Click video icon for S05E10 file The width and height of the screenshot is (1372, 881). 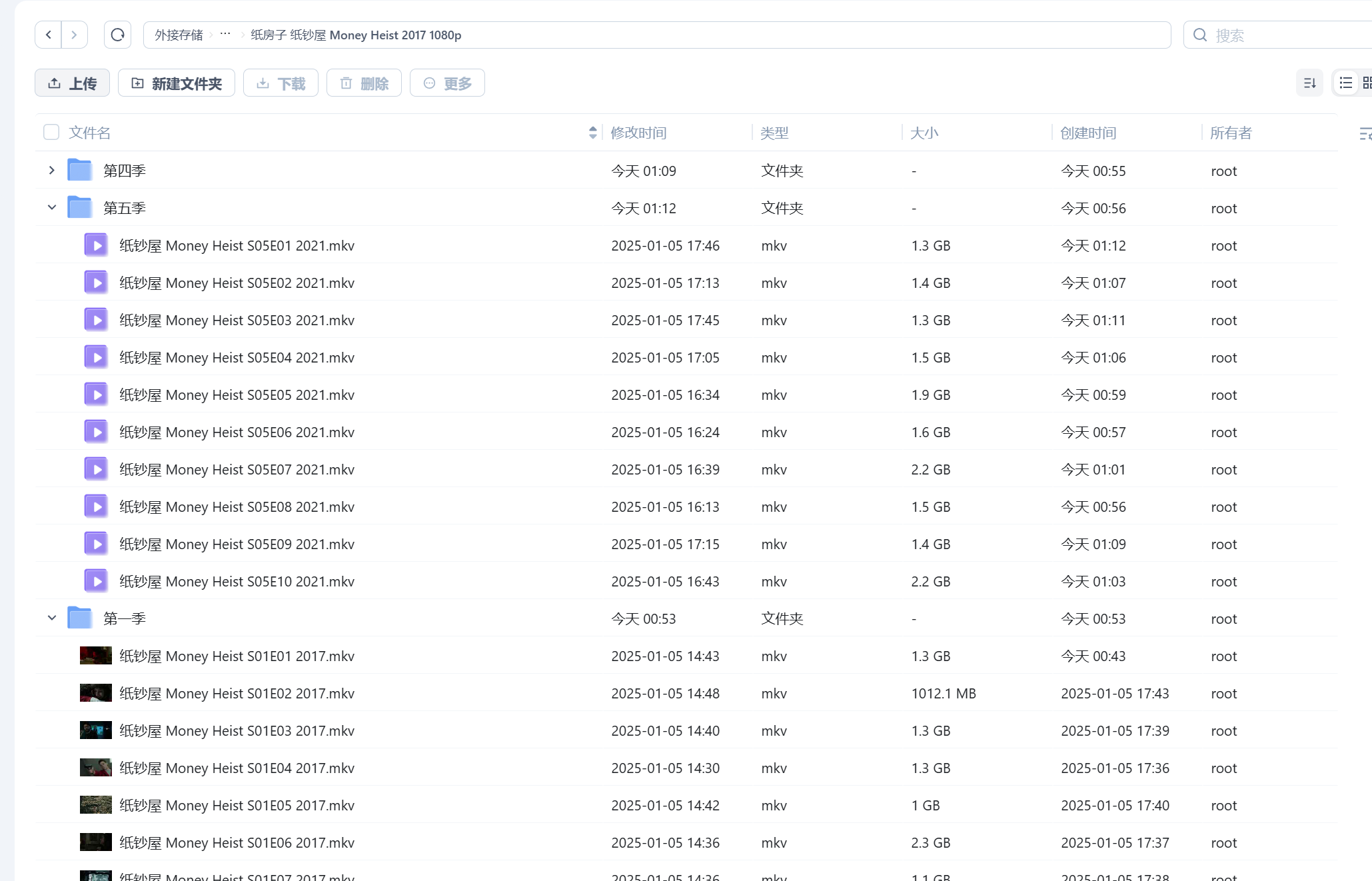point(96,581)
